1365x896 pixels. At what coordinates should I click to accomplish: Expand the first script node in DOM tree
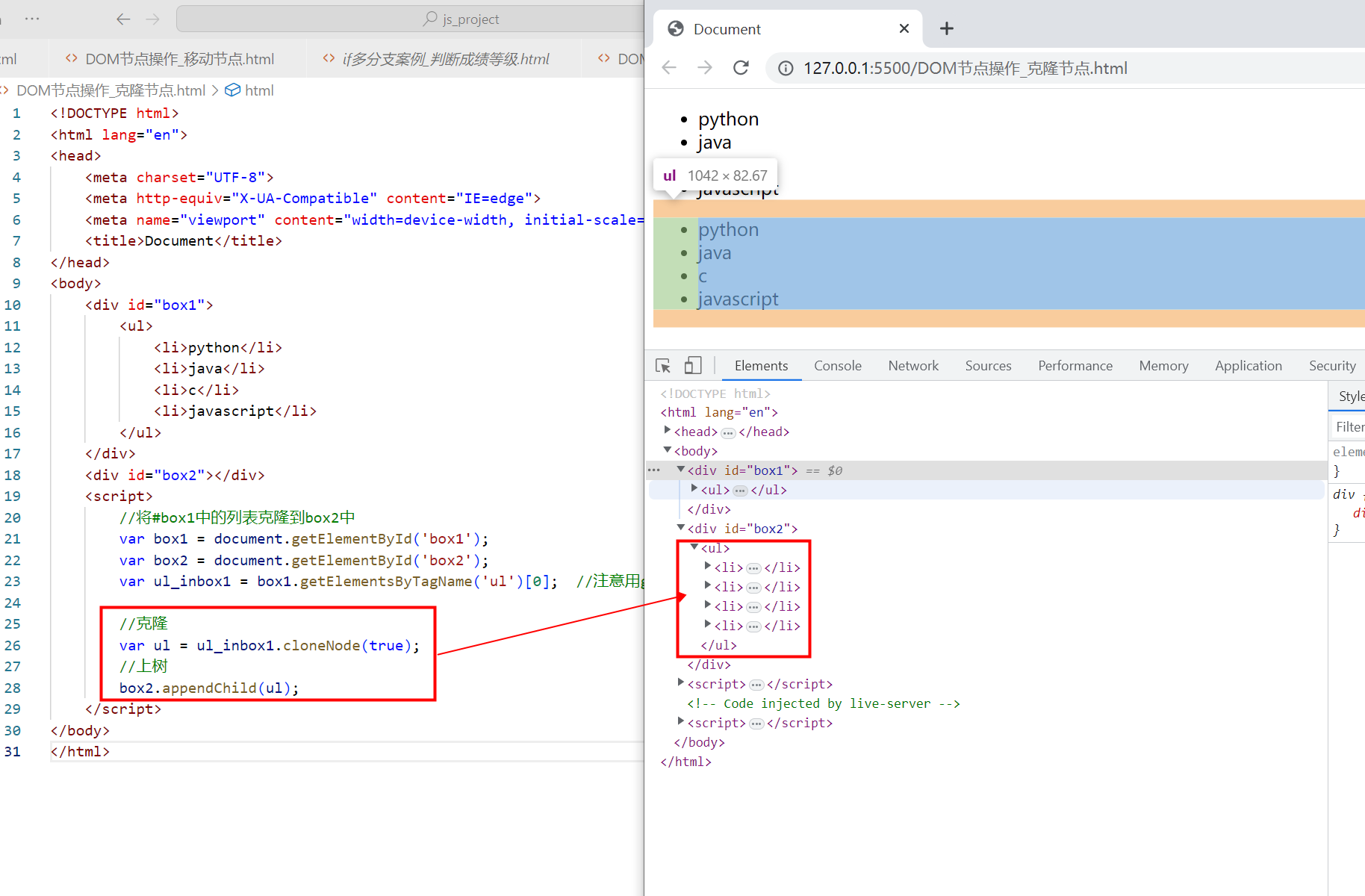tap(681, 683)
